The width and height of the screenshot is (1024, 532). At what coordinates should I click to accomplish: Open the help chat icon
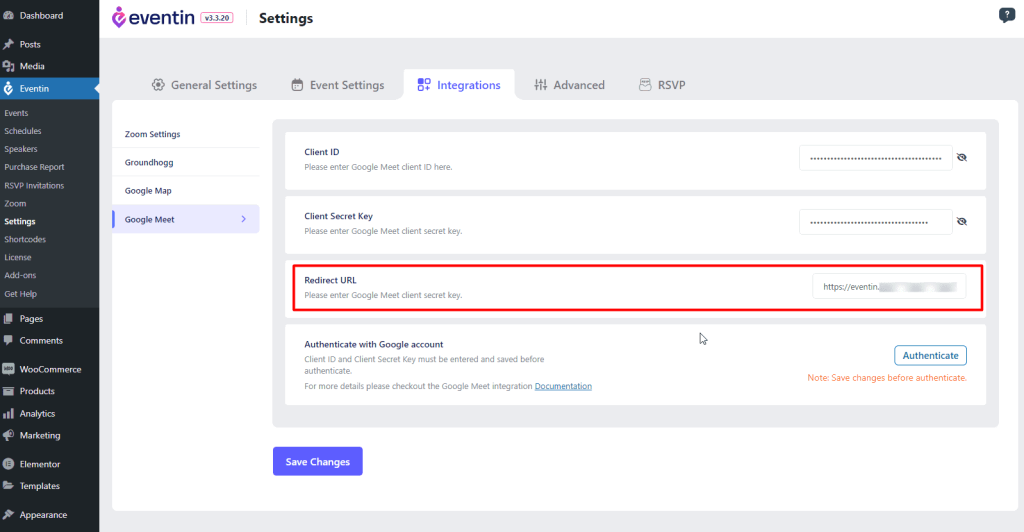tap(1006, 15)
